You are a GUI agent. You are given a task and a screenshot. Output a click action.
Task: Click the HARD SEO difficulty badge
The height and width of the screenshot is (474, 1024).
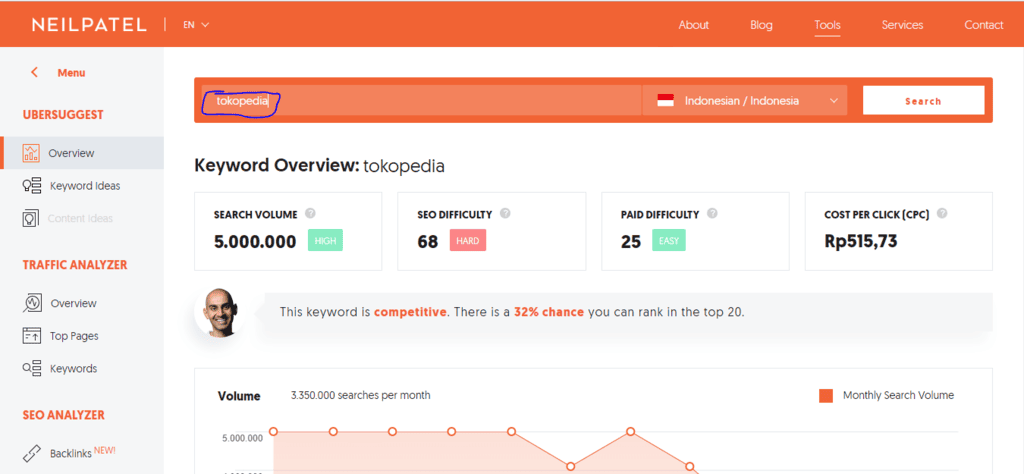(x=468, y=241)
